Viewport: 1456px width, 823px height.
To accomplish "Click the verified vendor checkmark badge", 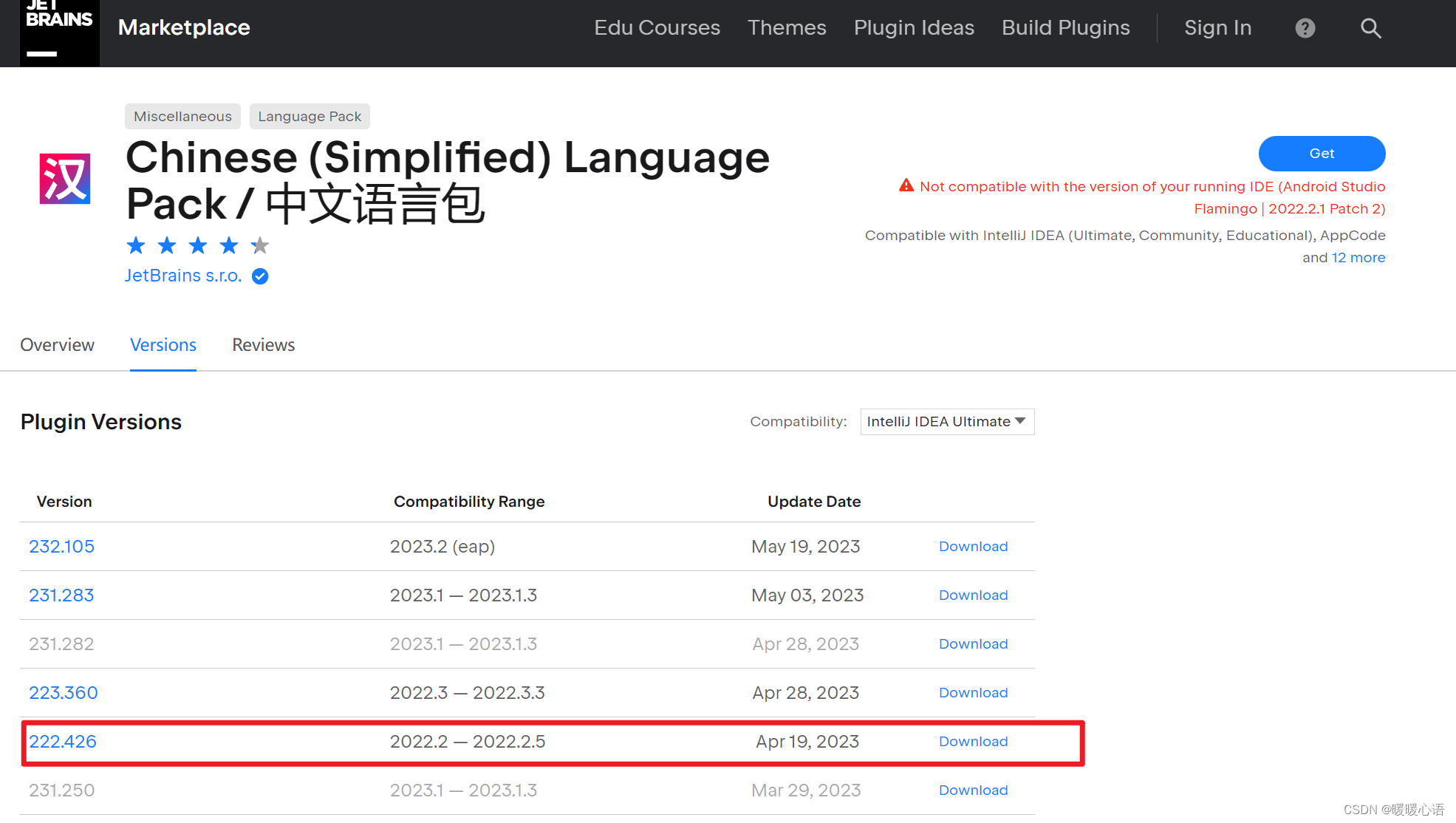I will pyautogui.click(x=260, y=276).
